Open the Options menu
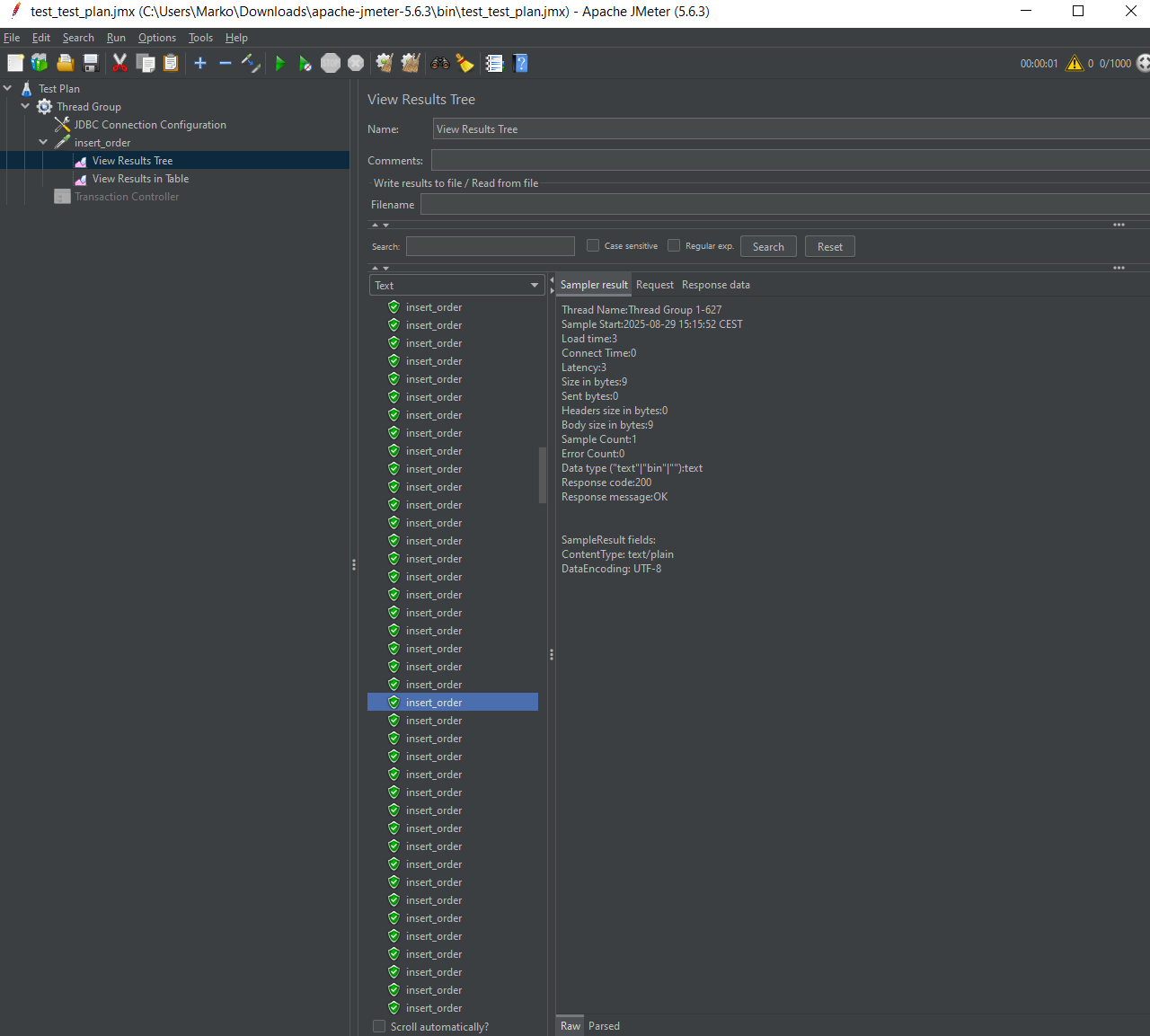Image resolution: width=1150 pixels, height=1036 pixels. click(x=156, y=38)
